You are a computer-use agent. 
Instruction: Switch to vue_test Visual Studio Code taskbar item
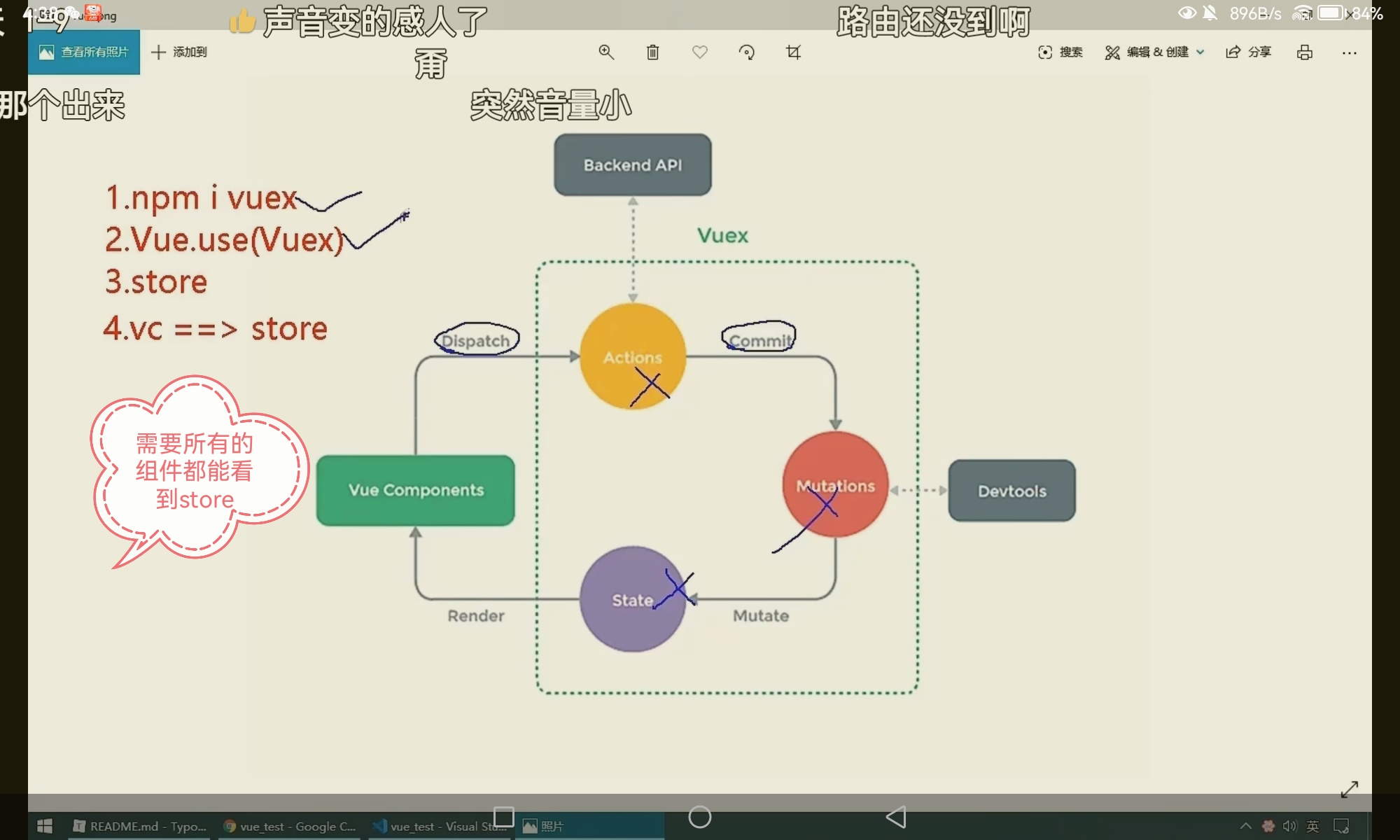(x=440, y=826)
